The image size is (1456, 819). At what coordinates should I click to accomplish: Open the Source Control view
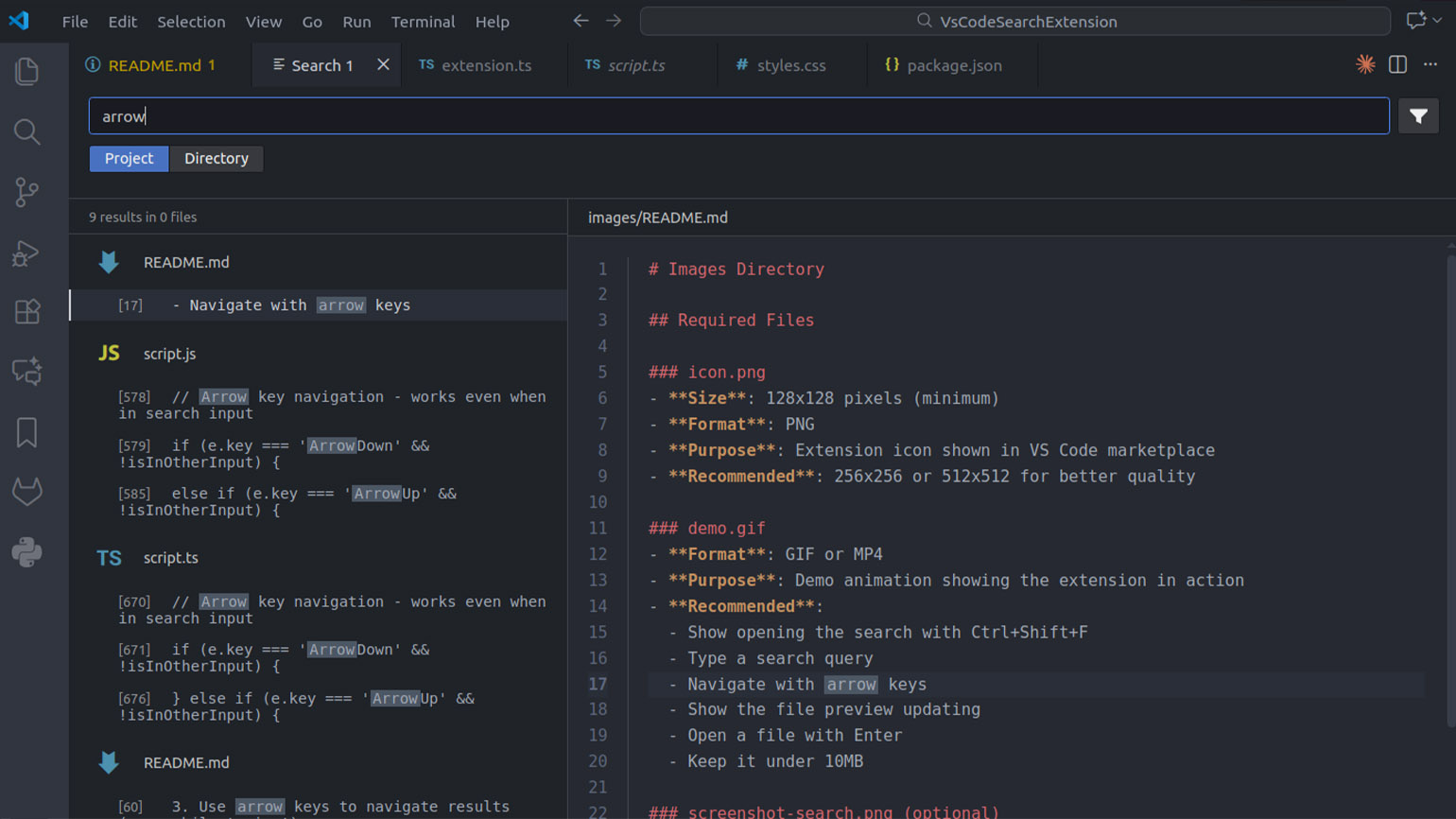coord(26,193)
